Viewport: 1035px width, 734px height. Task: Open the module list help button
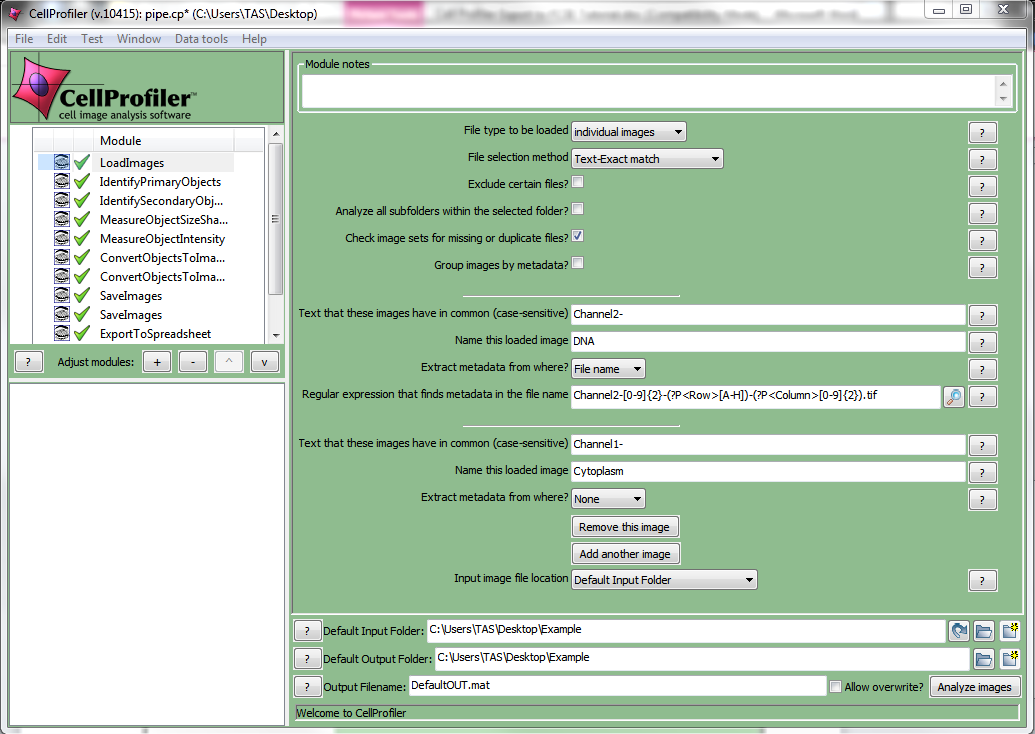[28, 362]
